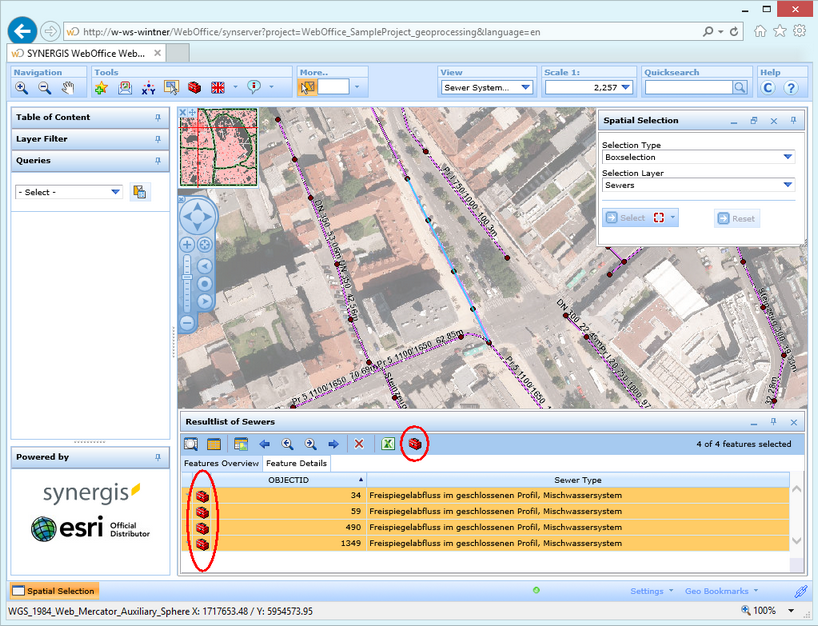Select the Zoom In navigation tool

(21, 88)
